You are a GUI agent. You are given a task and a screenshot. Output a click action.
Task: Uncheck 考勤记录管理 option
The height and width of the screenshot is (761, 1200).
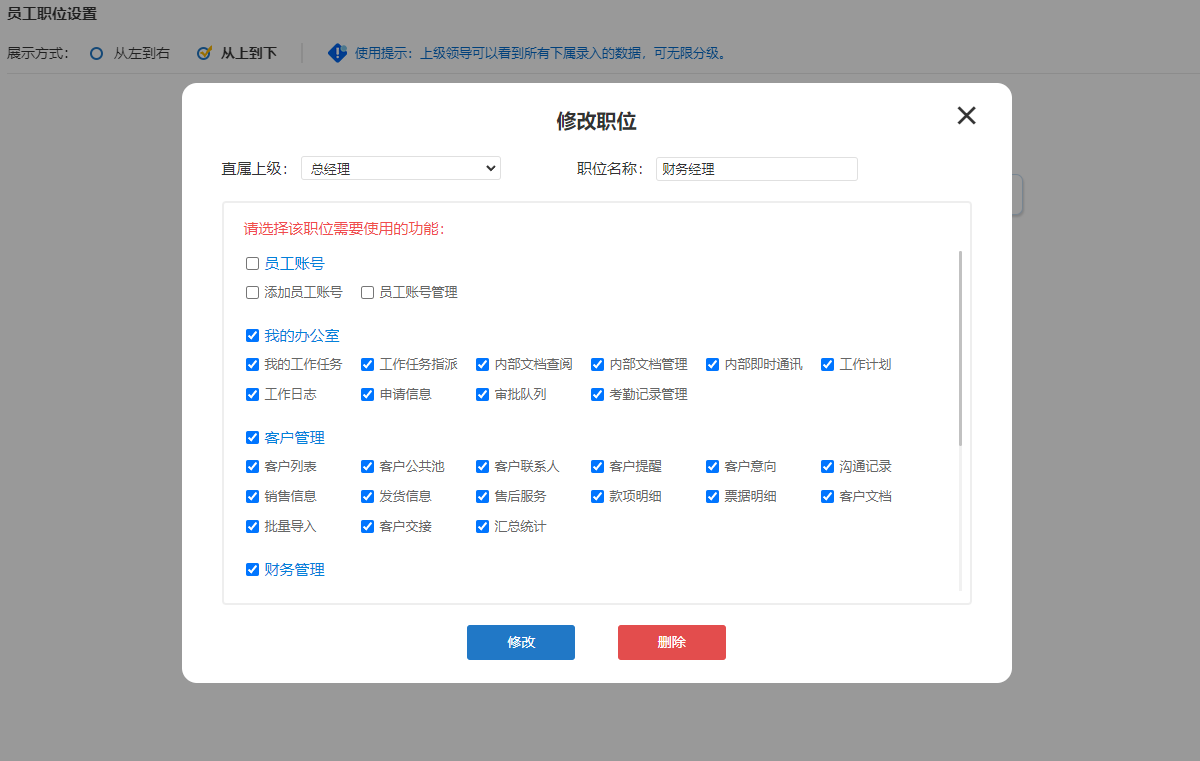coord(598,395)
